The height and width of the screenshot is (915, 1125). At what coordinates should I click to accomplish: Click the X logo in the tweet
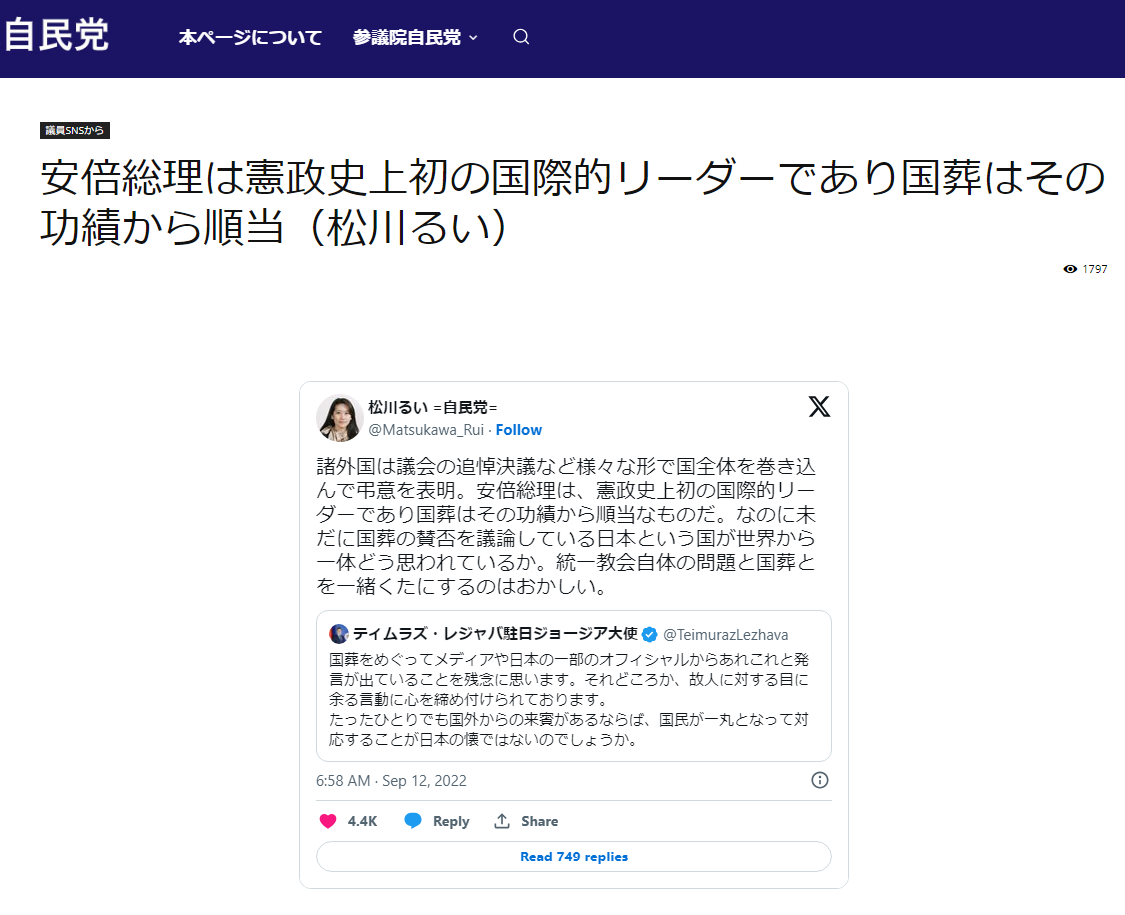[x=819, y=406]
